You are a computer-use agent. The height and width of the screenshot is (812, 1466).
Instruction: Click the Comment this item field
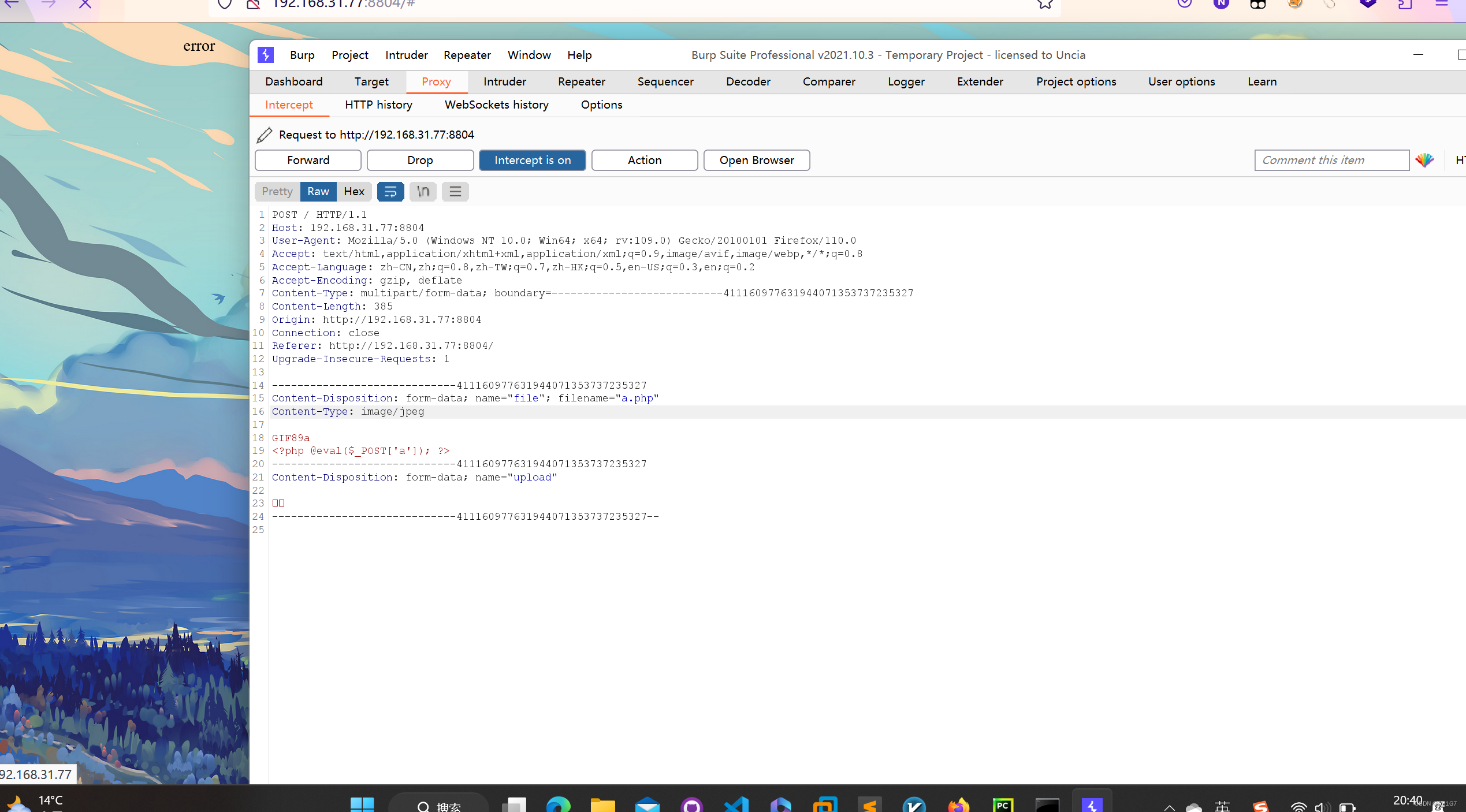coord(1331,161)
